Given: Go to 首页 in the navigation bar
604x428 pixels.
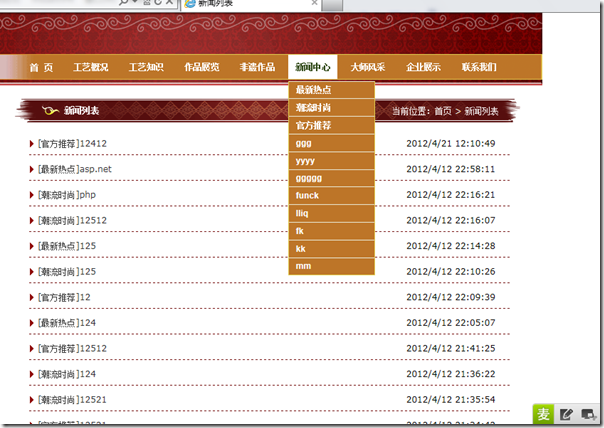Looking at the screenshot, I should pyautogui.click(x=41, y=68).
